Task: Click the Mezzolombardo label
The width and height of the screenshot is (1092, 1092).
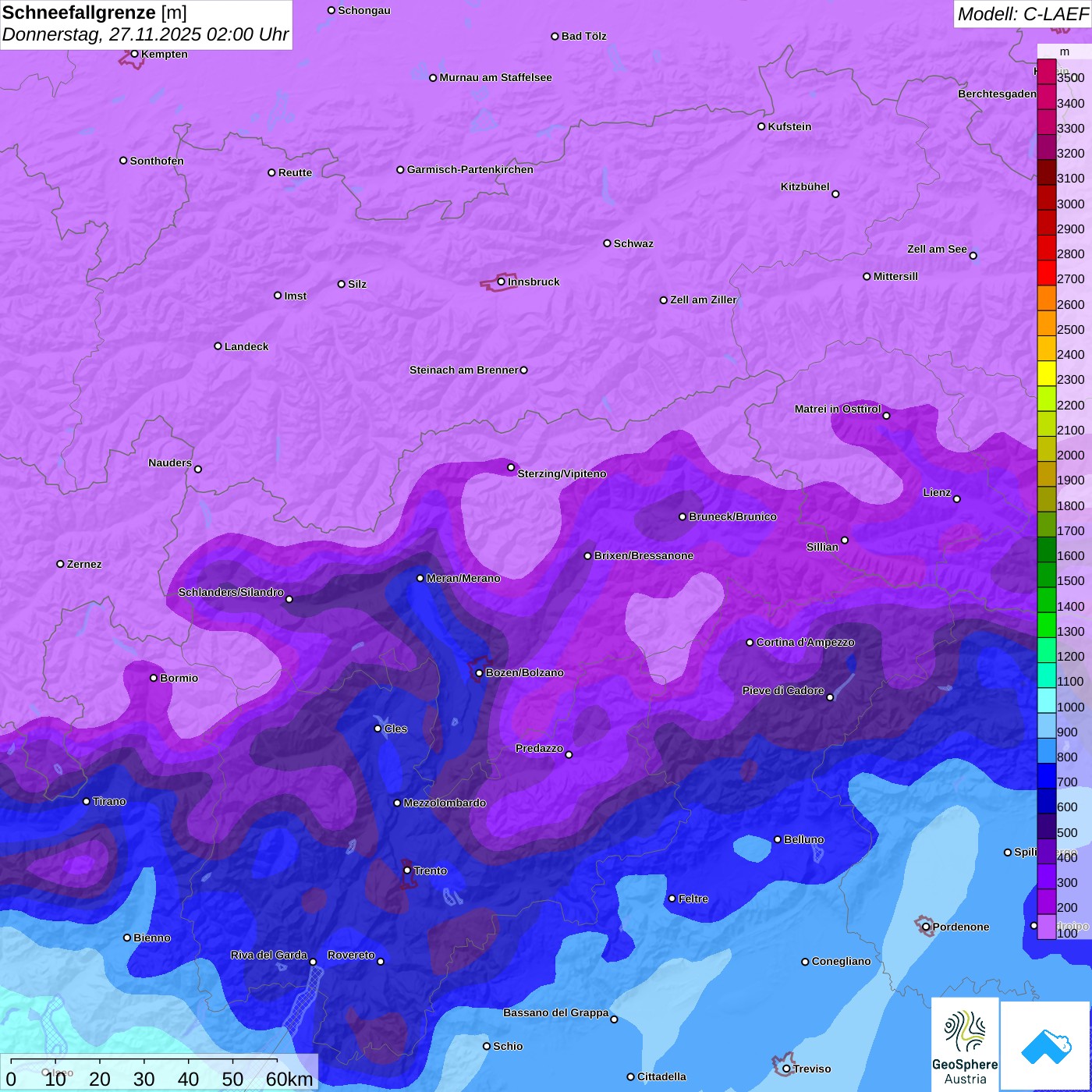Action: tap(445, 803)
